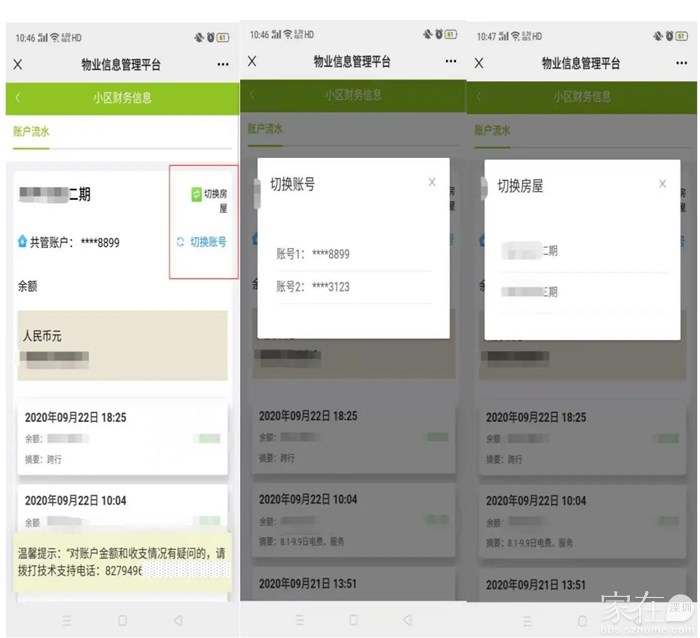Close the 切换房屋 dialog with its X
The width and height of the screenshot is (700, 638).
coord(662,184)
